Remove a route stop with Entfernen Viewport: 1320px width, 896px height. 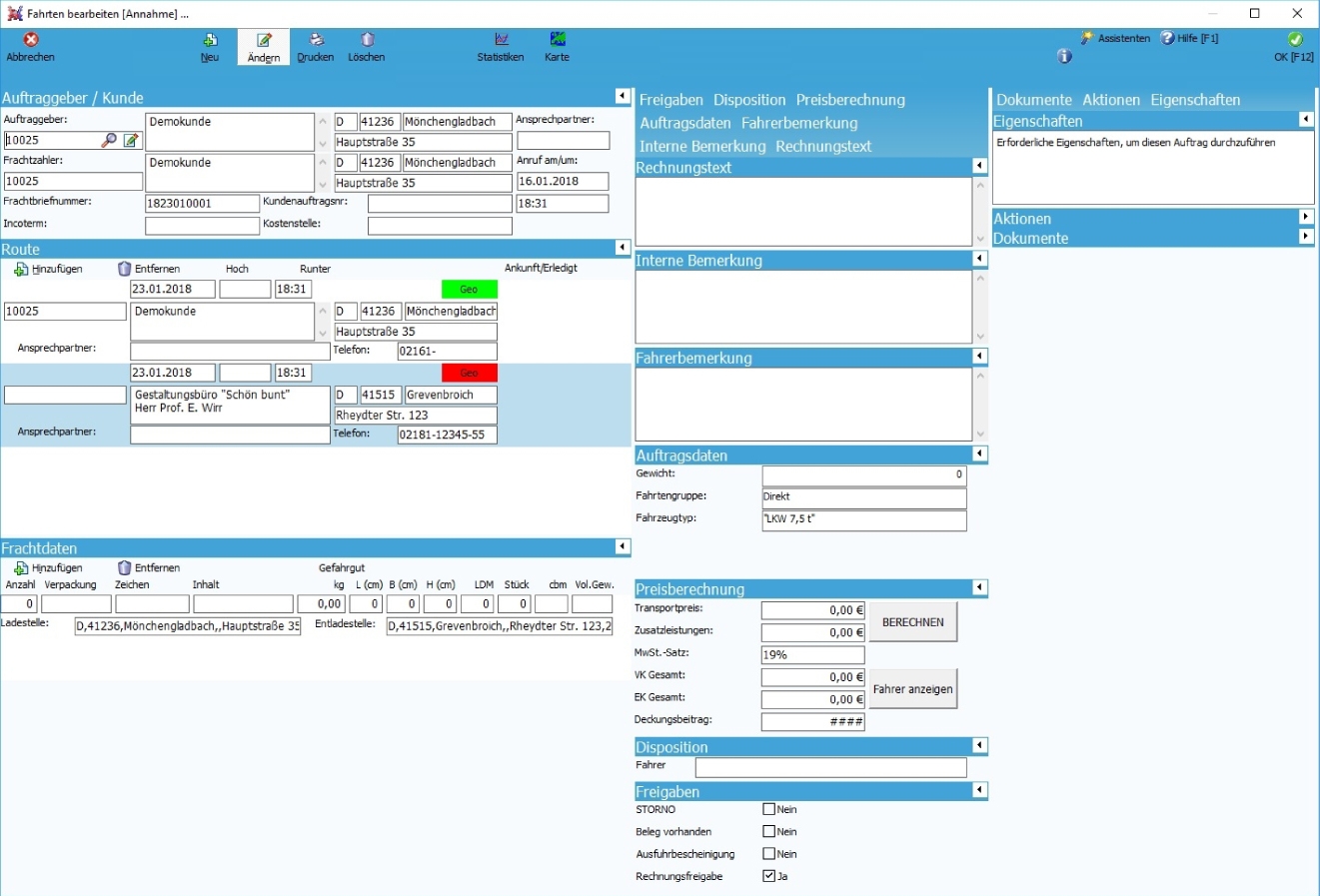149,269
